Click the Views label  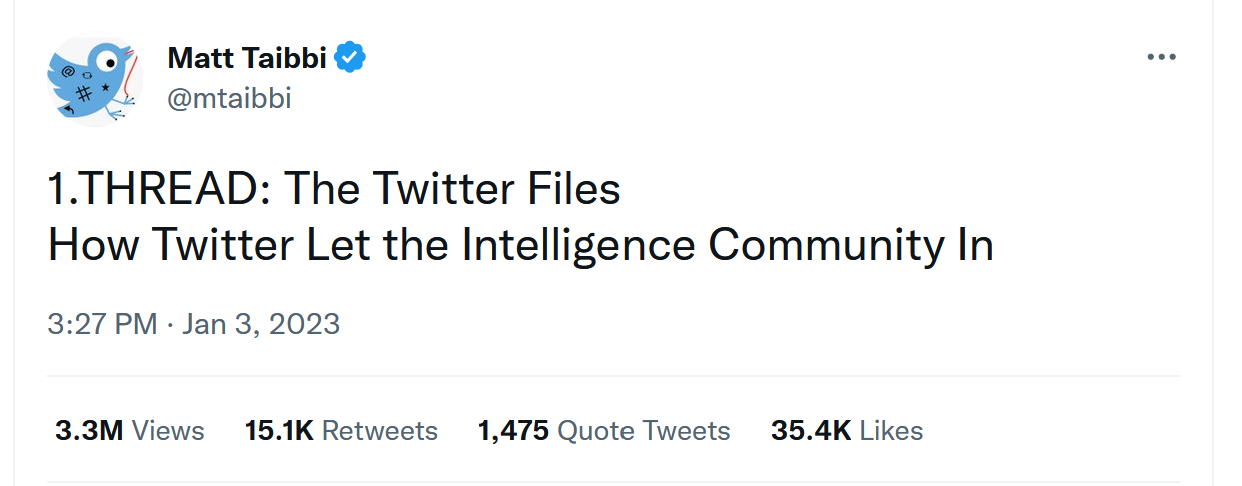coord(168,431)
